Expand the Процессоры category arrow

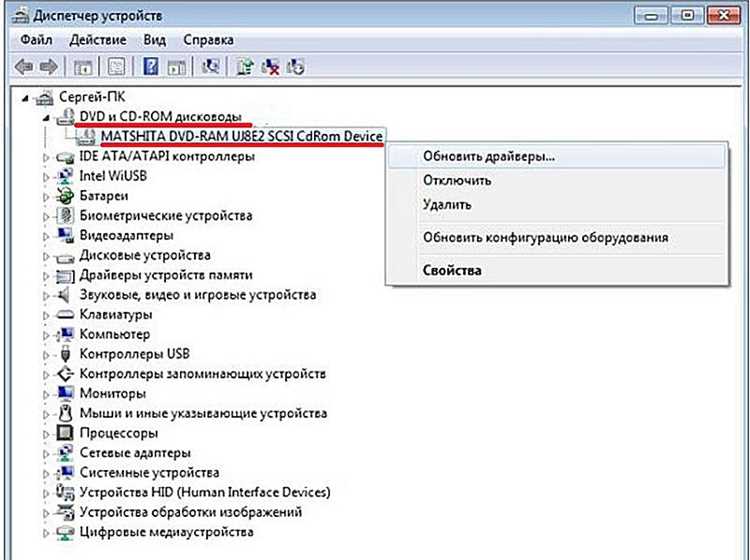tap(46, 434)
